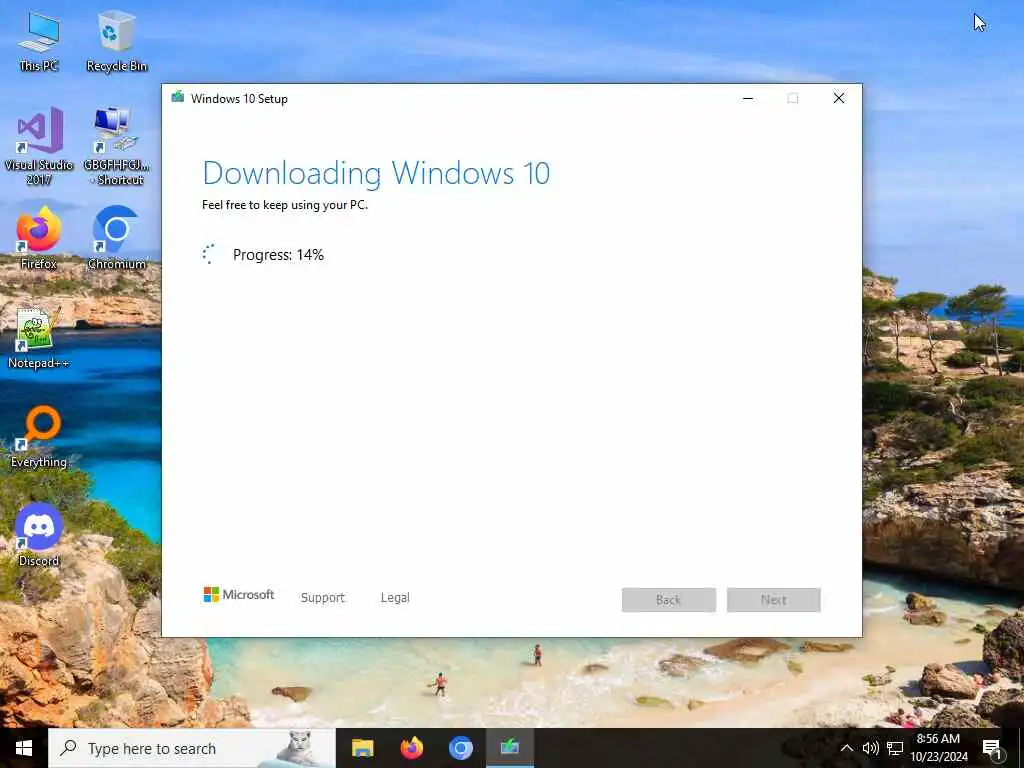
Task: Minimize the Windows 10 Setup window
Action: pyautogui.click(x=748, y=98)
